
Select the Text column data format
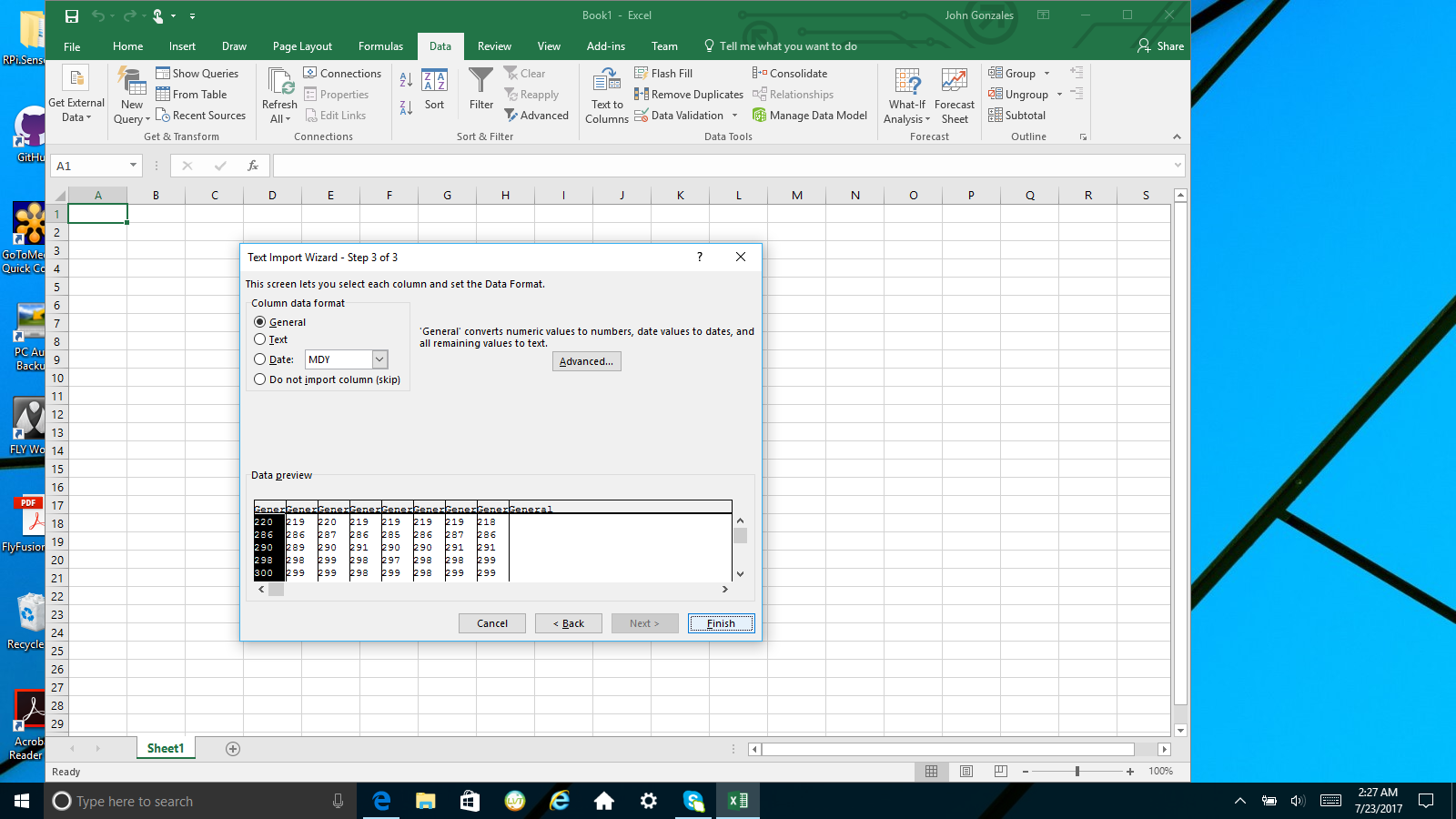click(260, 339)
